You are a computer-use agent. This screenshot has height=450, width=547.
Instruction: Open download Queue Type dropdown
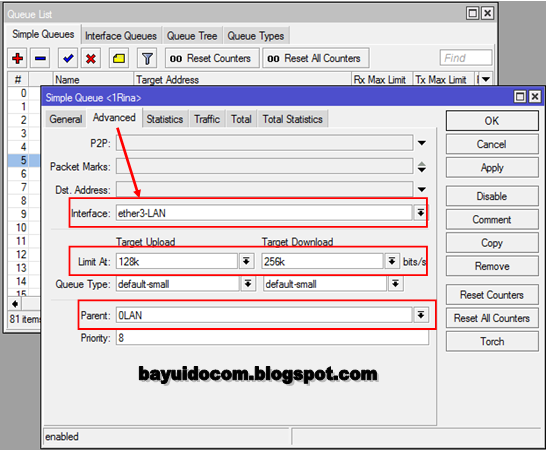tap(395, 284)
